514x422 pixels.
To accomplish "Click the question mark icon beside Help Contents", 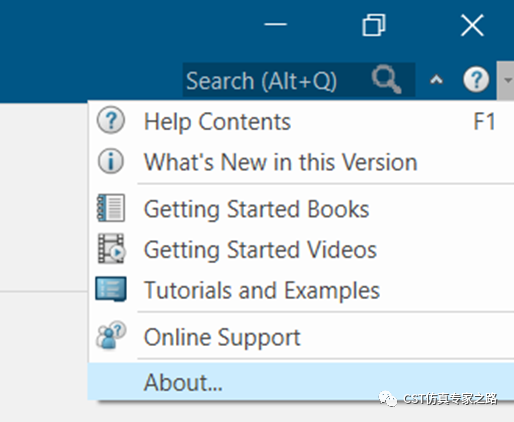I will (x=111, y=120).
